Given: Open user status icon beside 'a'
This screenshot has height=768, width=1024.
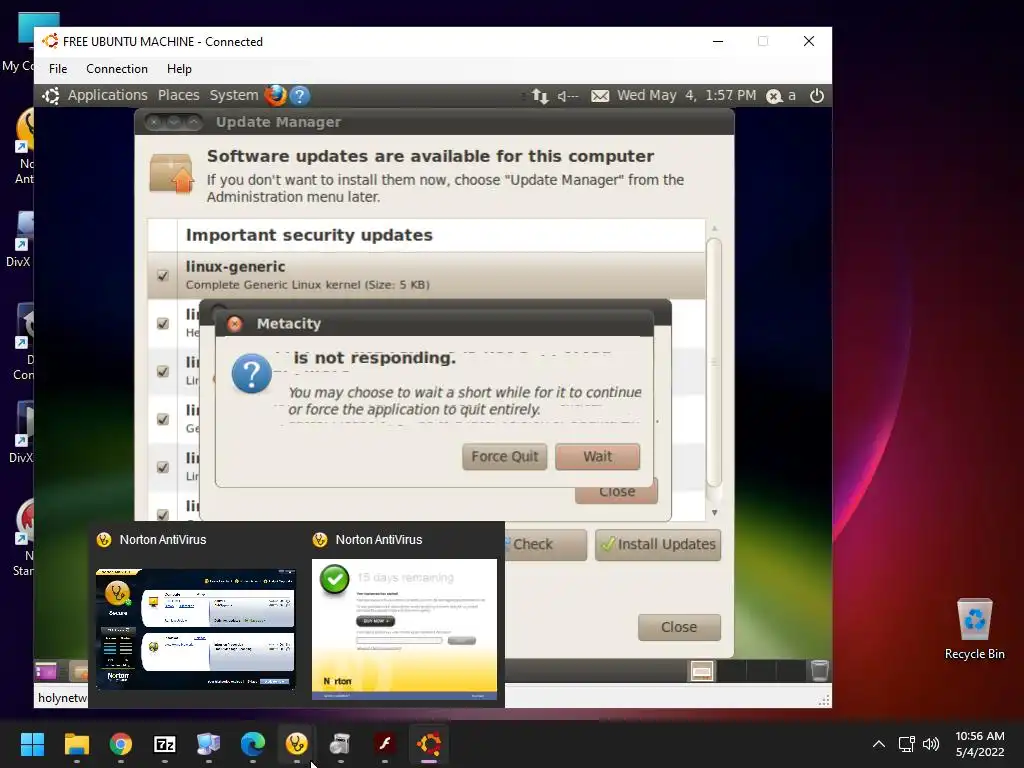Looking at the screenshot, I should click(774, 96).
